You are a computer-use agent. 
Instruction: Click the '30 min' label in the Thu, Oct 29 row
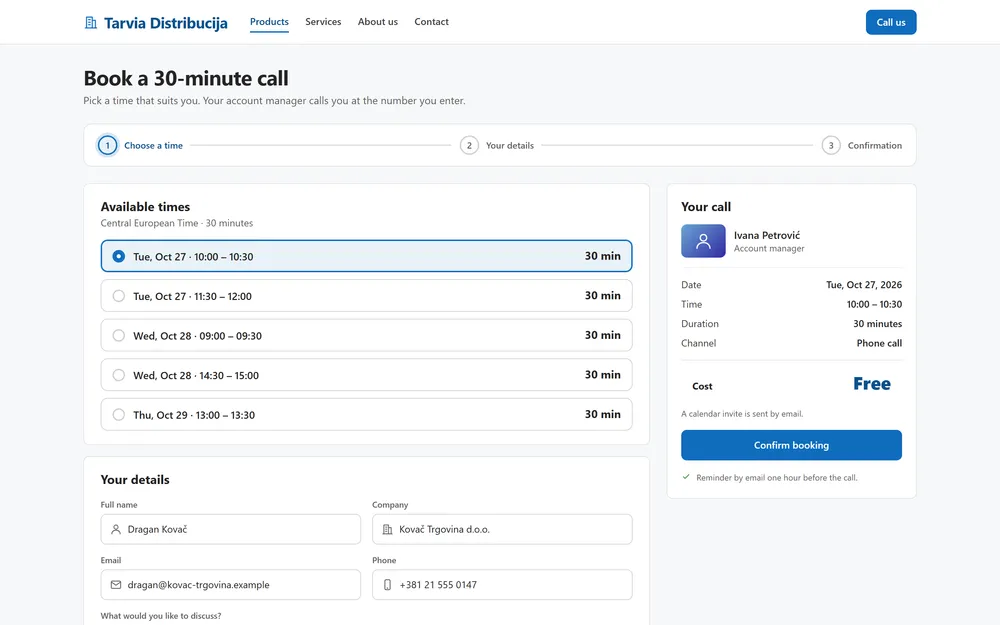click(603, 414)
